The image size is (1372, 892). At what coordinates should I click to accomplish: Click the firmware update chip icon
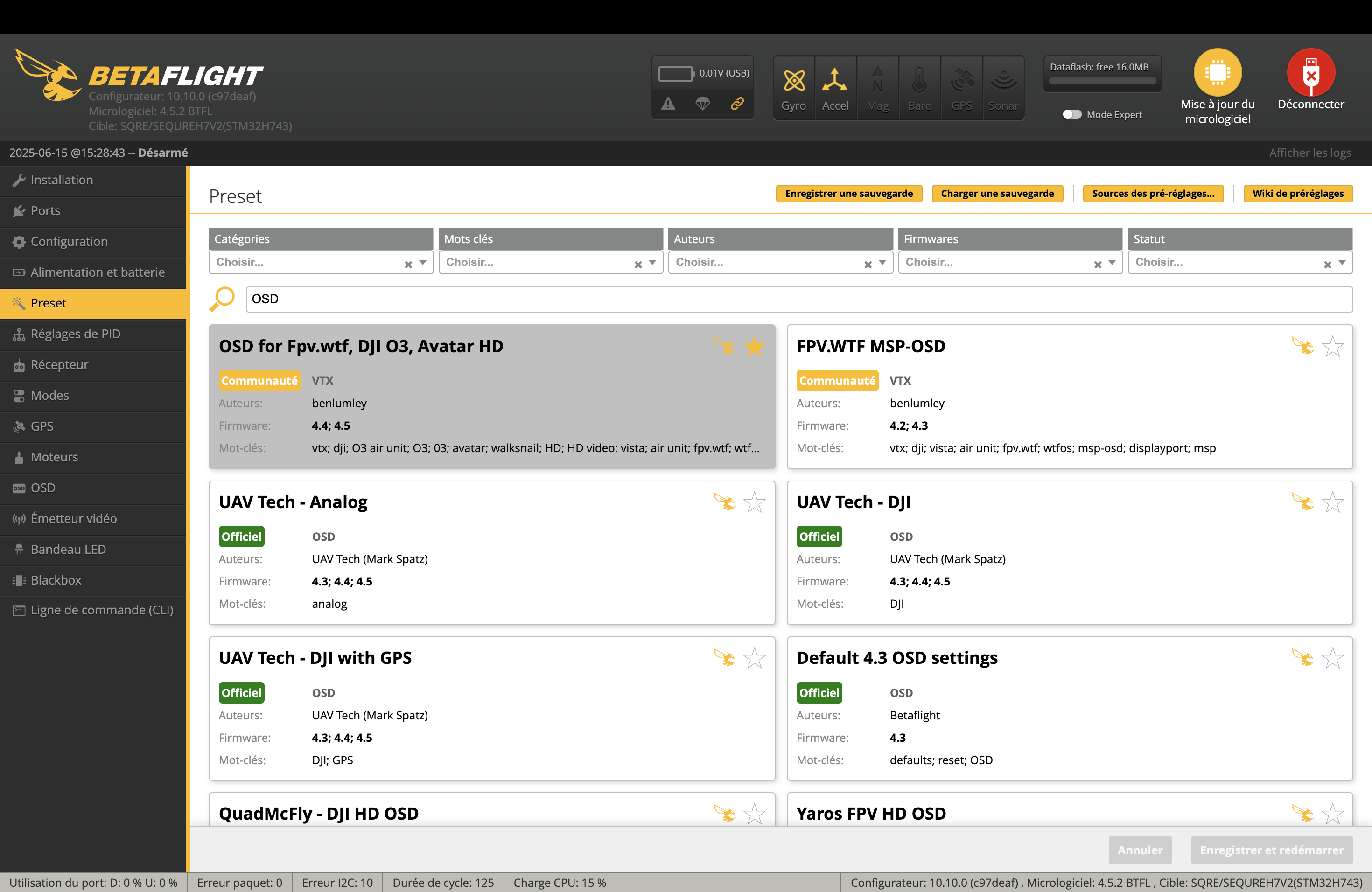1217,73
